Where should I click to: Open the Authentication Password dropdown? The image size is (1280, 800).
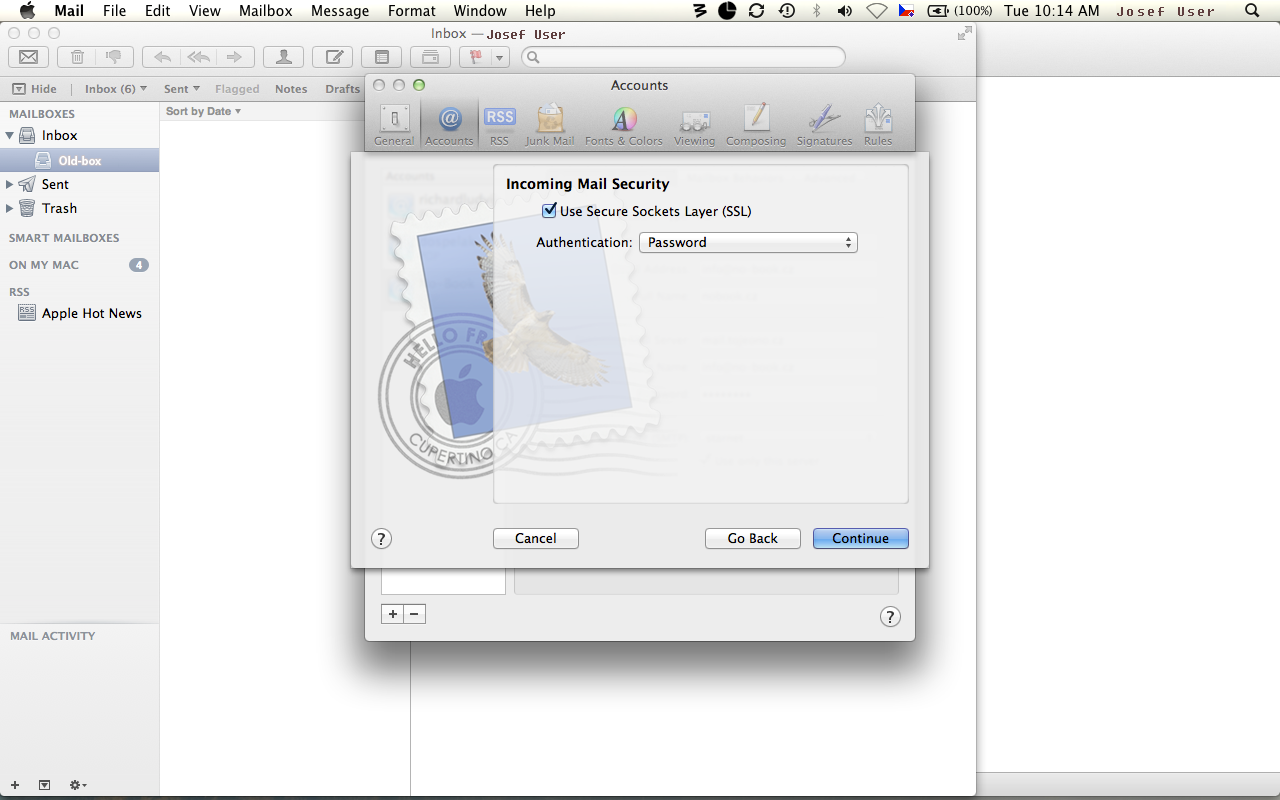(748, 242)
